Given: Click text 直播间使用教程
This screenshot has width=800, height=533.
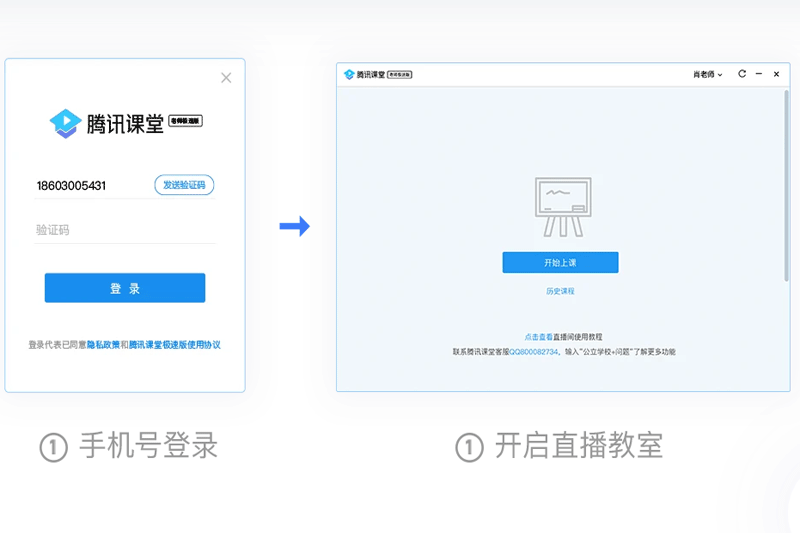Looking at the screenshot, I should coord(578,337).
